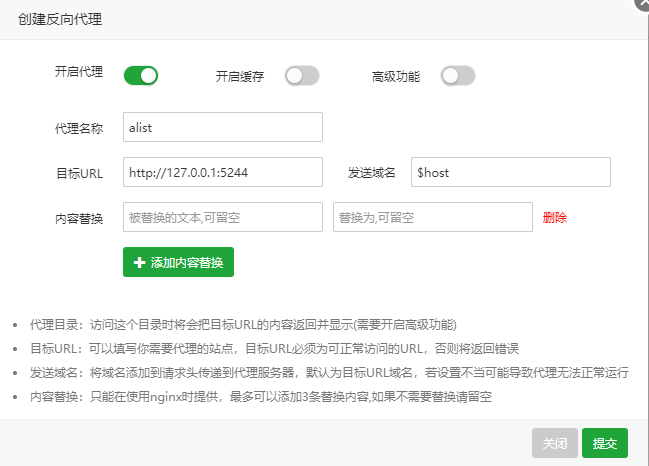Click the 被替换的文本 input box
The image size is (649, 466).
(x=223, y=217)
